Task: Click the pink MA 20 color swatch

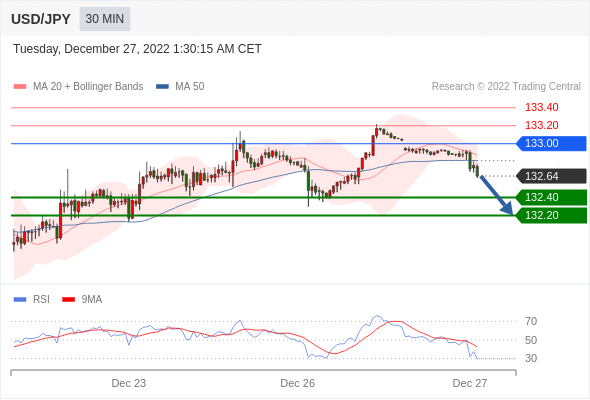Action: pos(20,87)
